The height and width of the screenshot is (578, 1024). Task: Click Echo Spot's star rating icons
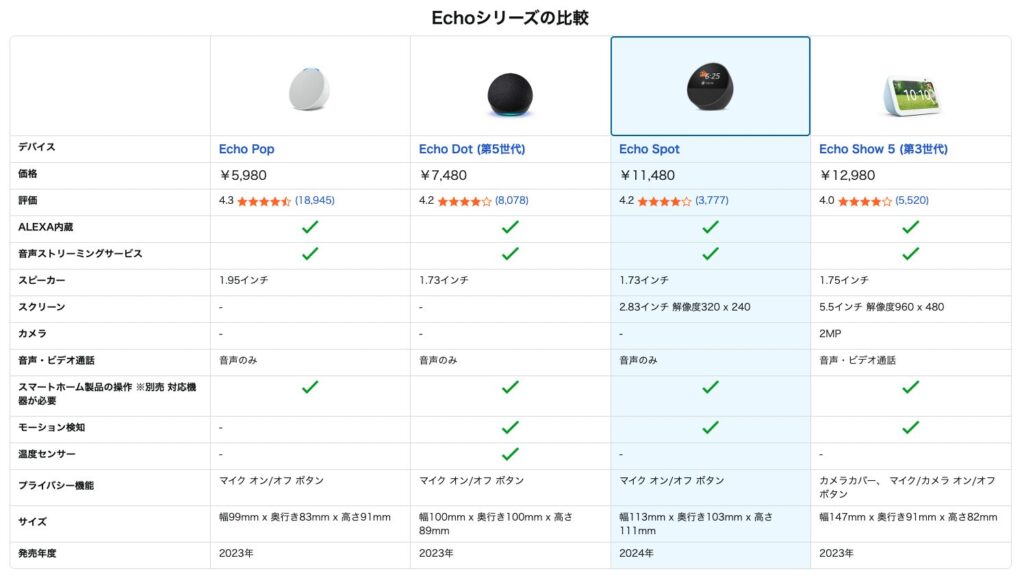pyautogui.click(x=664, y=201)
